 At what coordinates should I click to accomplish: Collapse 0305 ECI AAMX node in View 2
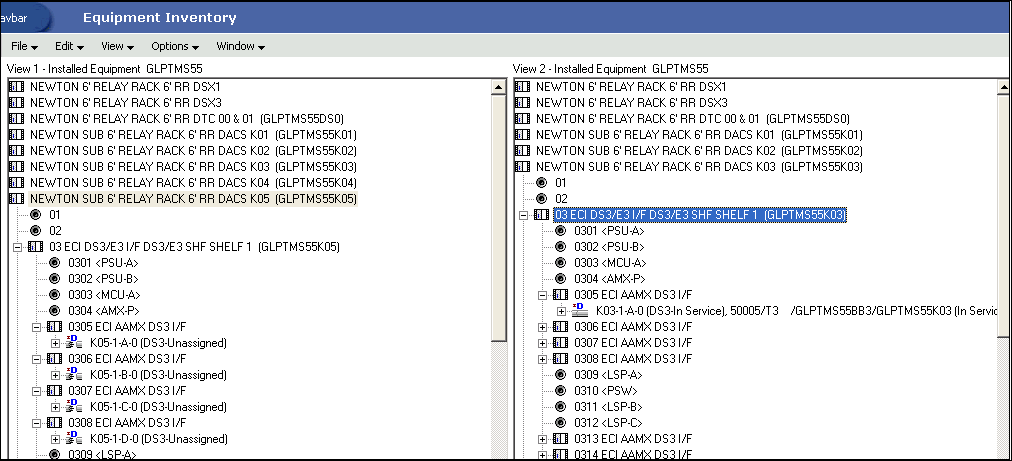(542, 295)
